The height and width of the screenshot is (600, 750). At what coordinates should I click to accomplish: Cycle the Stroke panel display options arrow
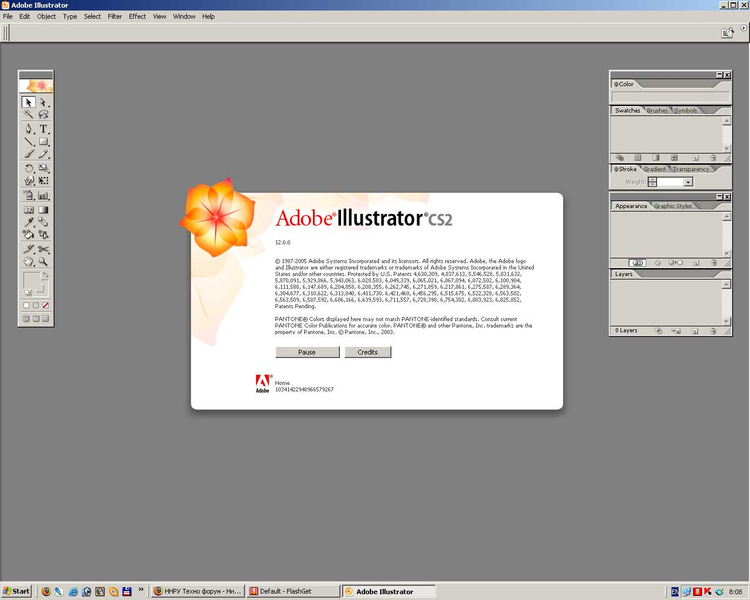pos(617,169)
